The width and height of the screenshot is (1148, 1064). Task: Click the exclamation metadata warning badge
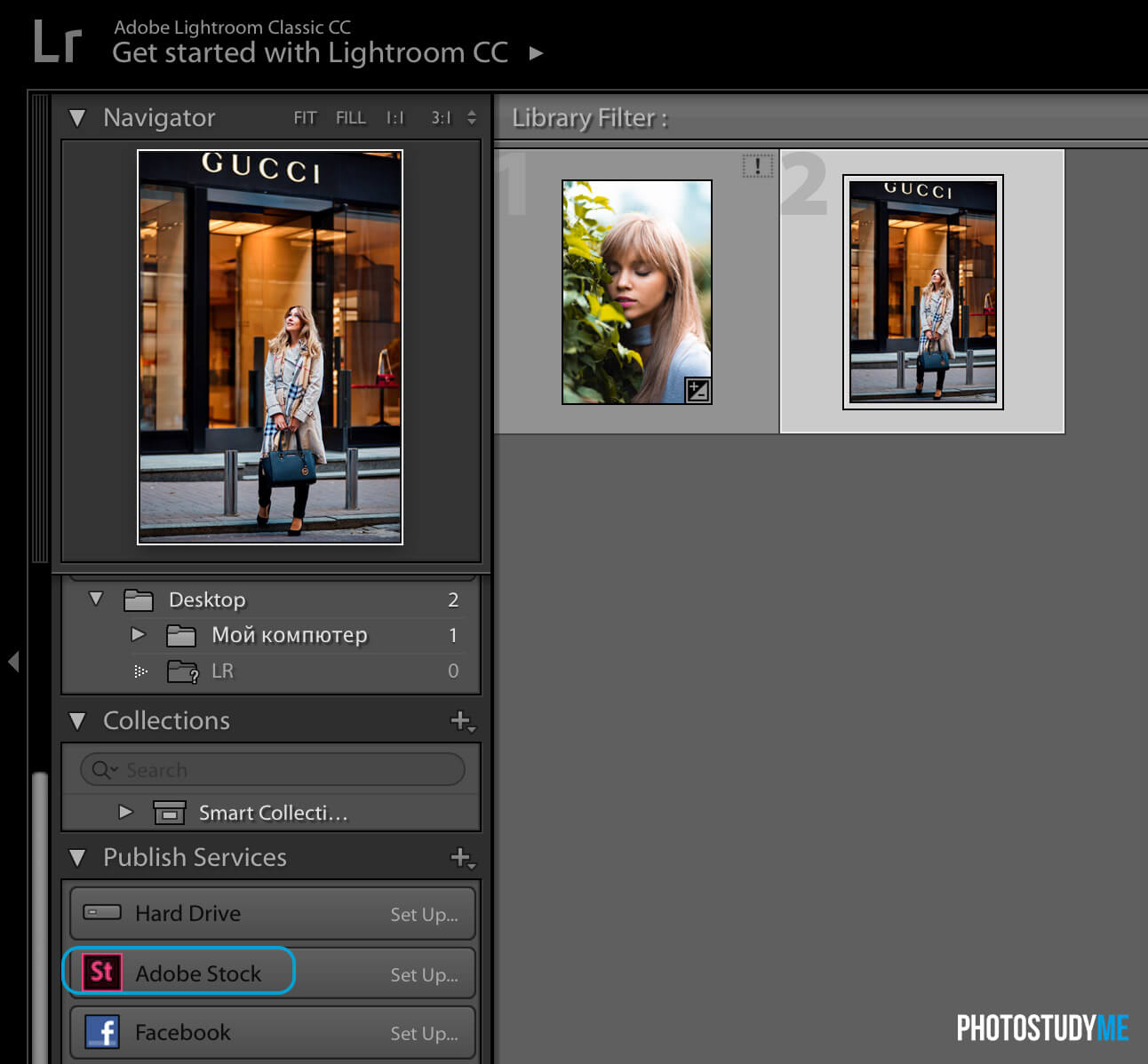[757, 165]
